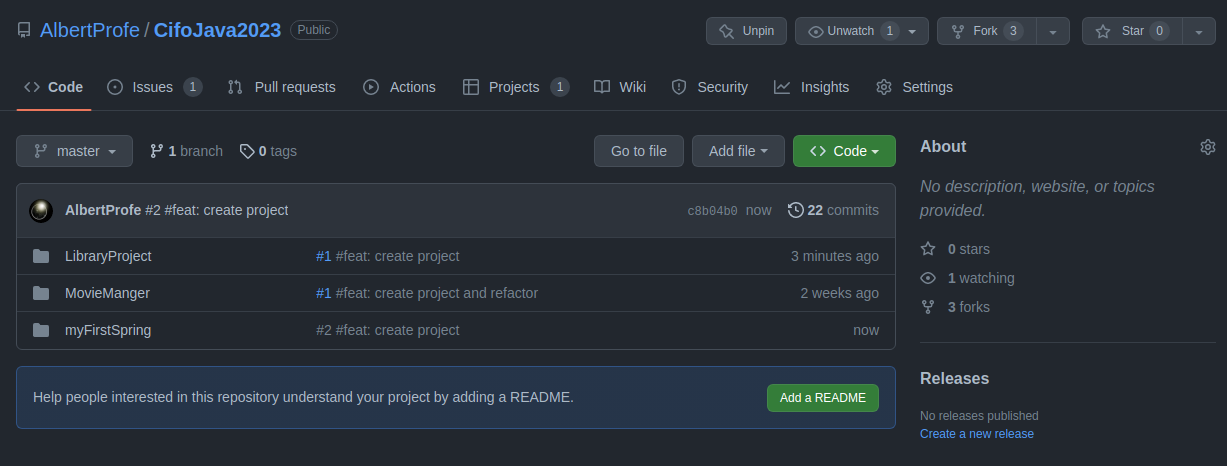Click the Unpin button
This screenshot has width=1227, height=466.
tap(747, 31)
